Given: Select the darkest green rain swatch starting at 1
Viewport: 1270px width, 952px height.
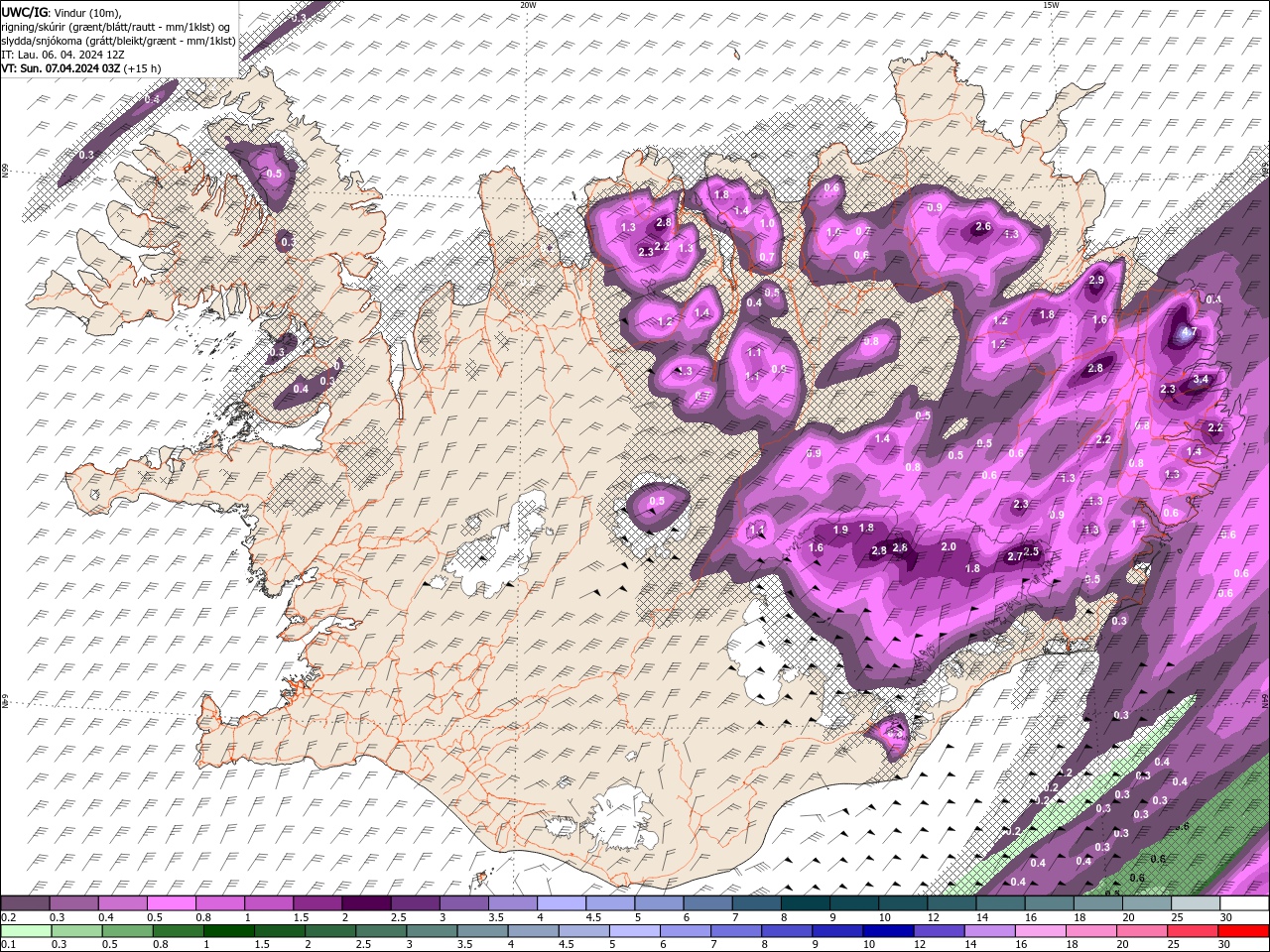Looking at the screenshot, I should [x=228, y=930].
